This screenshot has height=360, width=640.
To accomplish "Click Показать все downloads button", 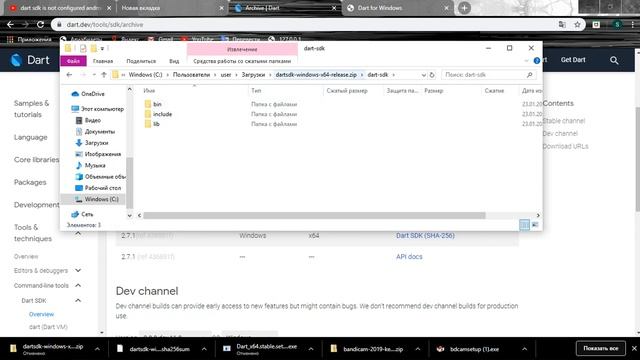I will tap(600, 349).
